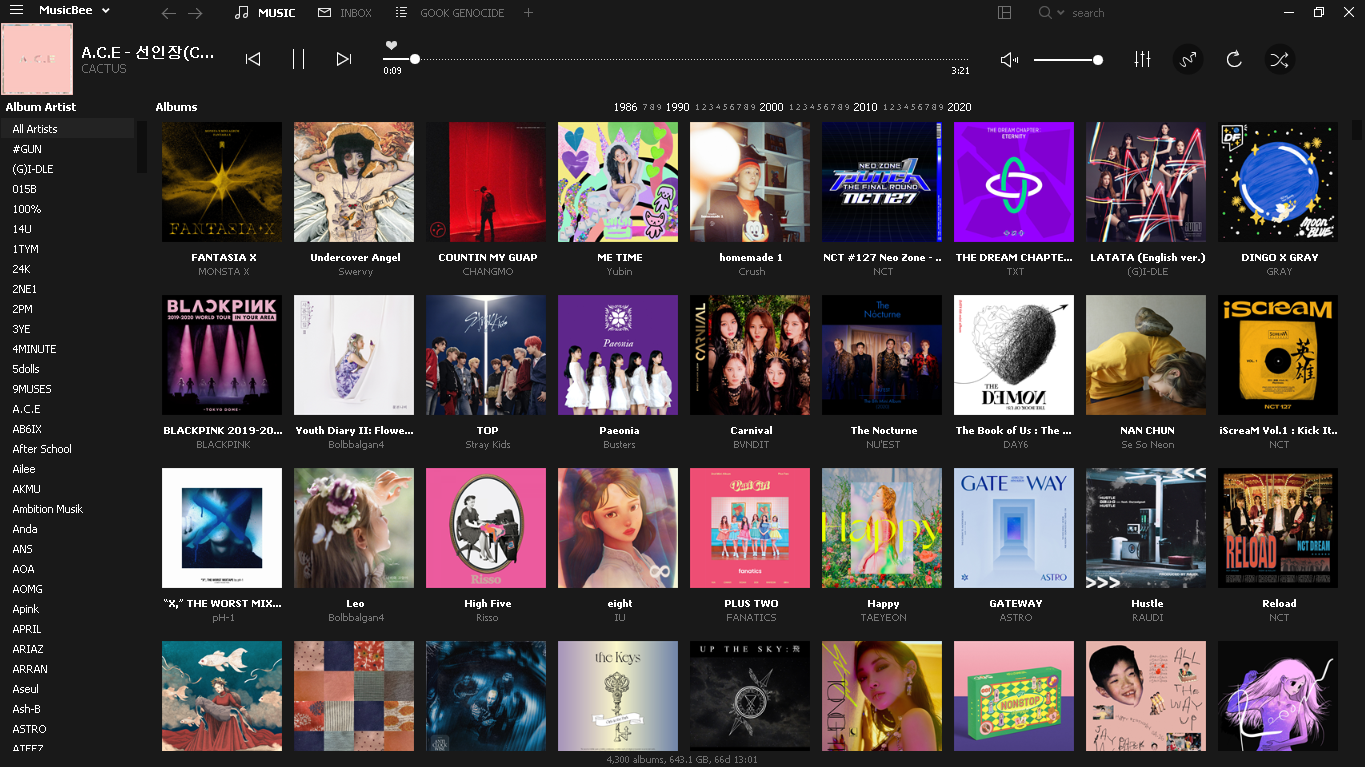Open the DINGO X GRAY album cover
The image size is (1365, 767).
[x=1278, y=182]
